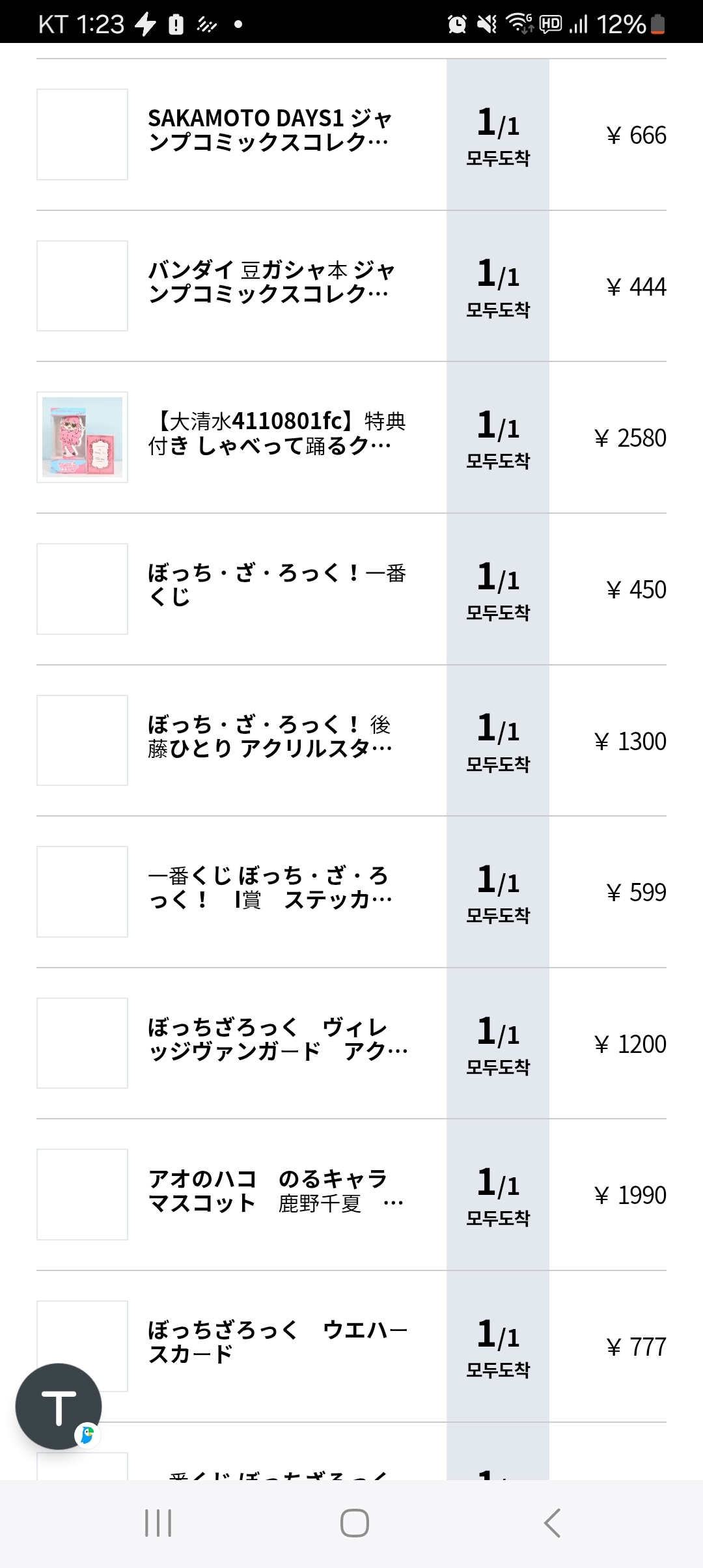
Task: Open the pink figure product thumbnail
Action: (x=82, y=437)
